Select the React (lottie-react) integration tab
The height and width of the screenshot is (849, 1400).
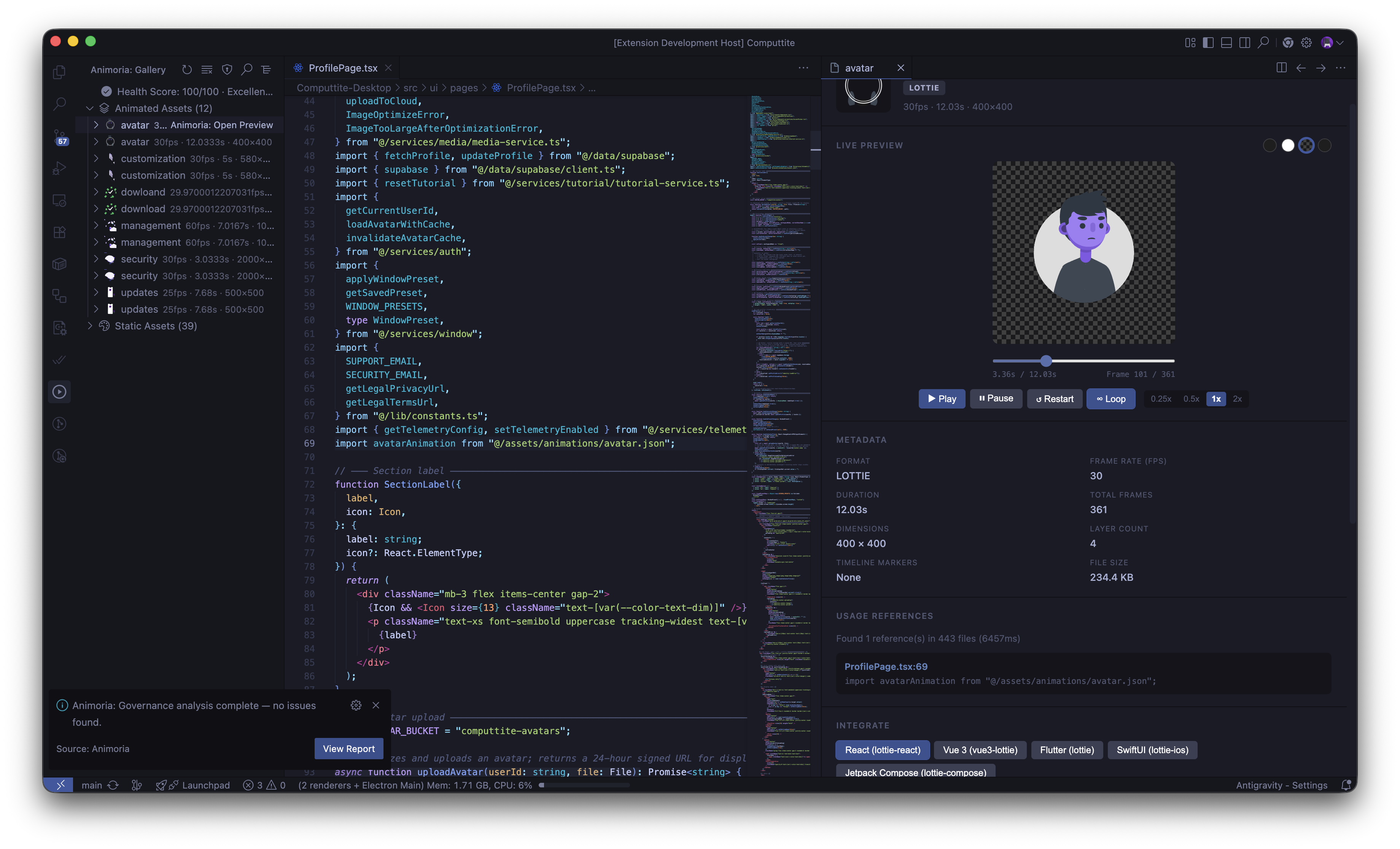[882, 750]
